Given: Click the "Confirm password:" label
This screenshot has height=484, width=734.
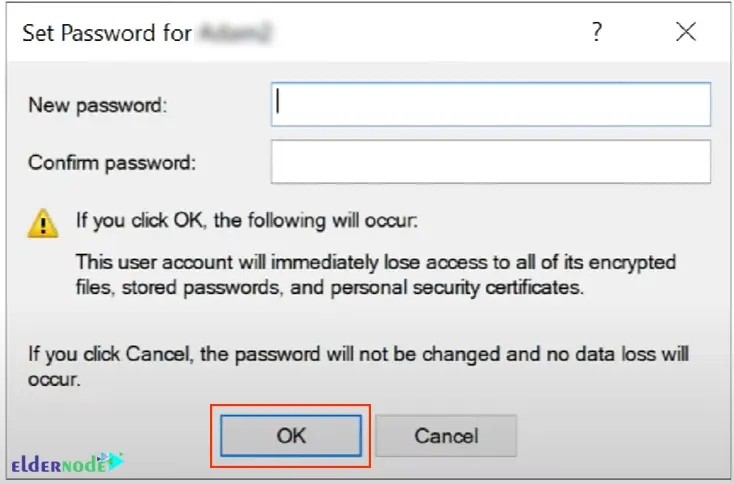Looking at the screenshot, I should click(112, 163).
